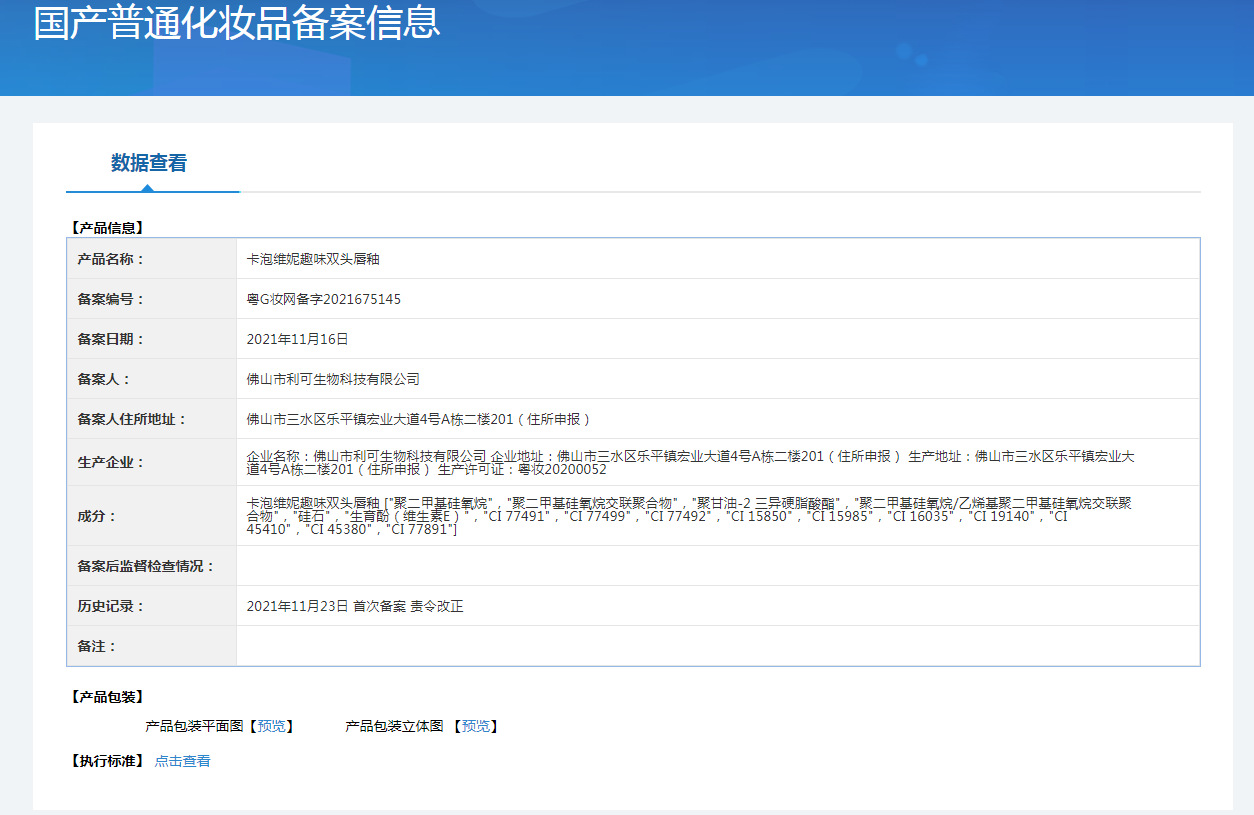Click page title 国产普通化妆品备案信息

[237, 22]
